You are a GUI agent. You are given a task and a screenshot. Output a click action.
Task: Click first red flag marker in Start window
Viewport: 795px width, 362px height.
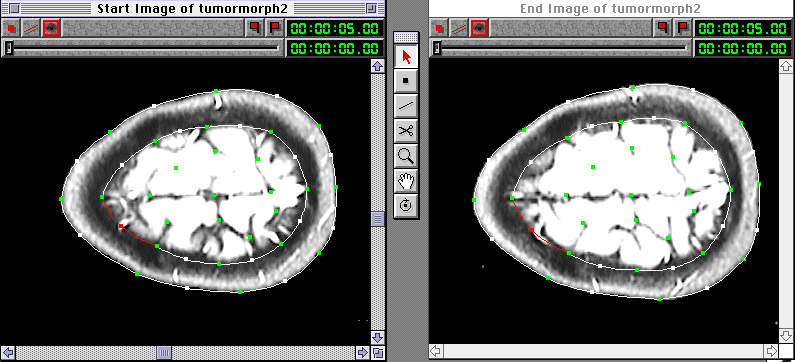pyautogui.click(x=255, y=28)
